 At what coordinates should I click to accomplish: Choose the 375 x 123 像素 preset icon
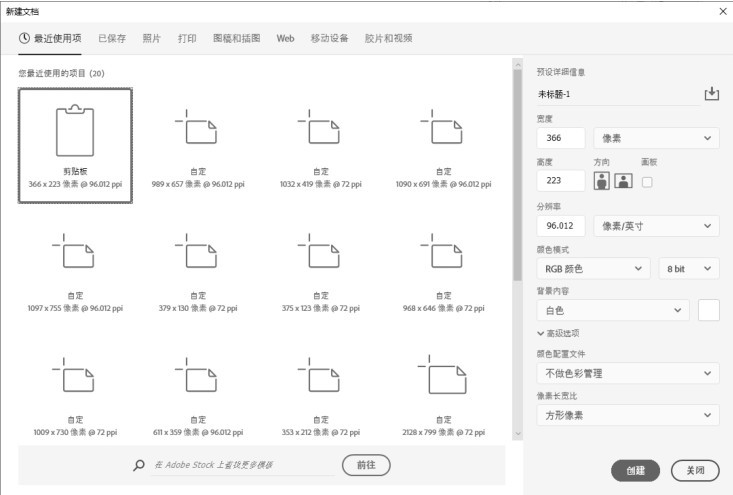point(319,251)
